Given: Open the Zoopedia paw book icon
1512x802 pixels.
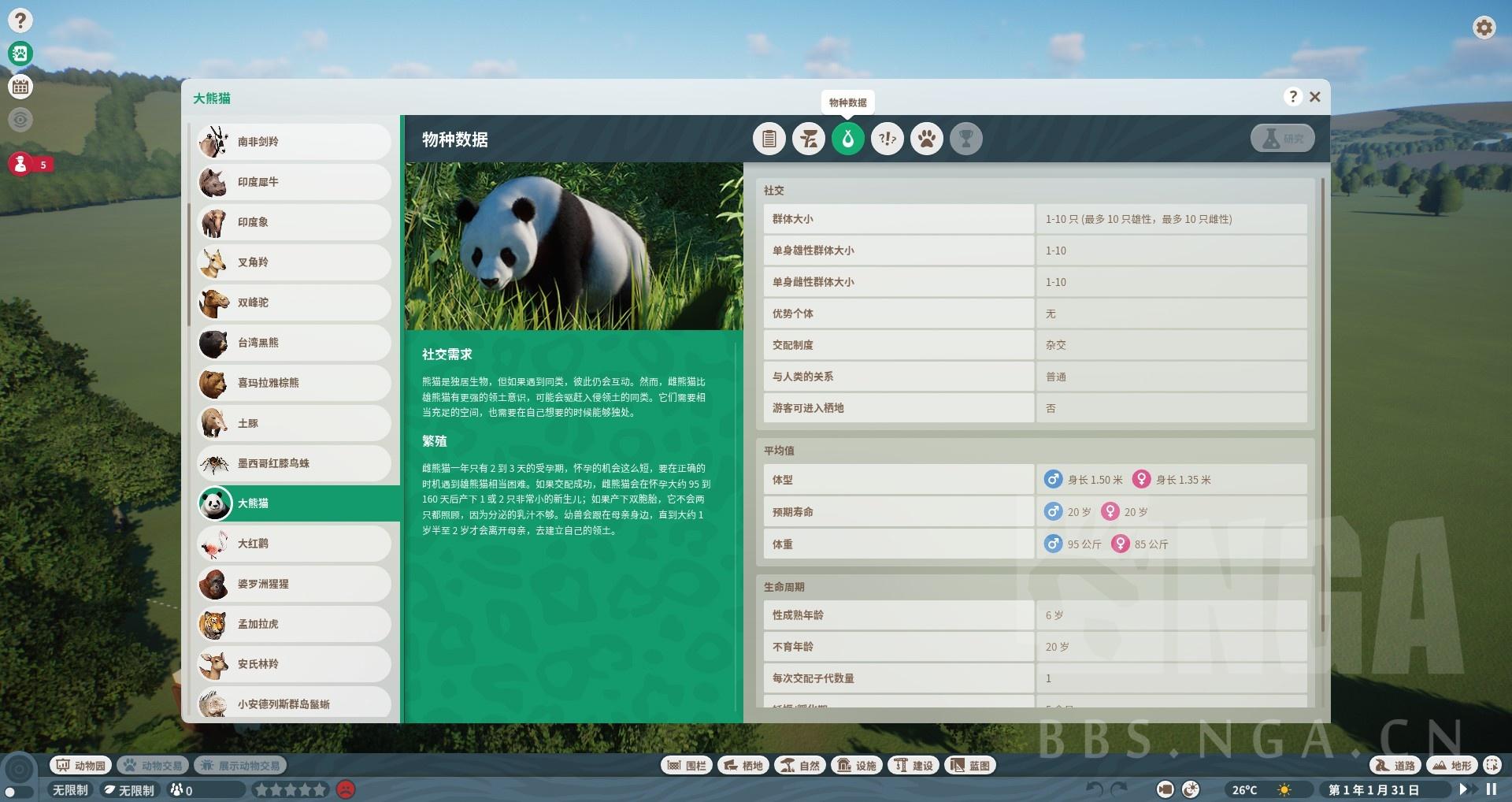Looking at the screenshot, I should (20, 54).
